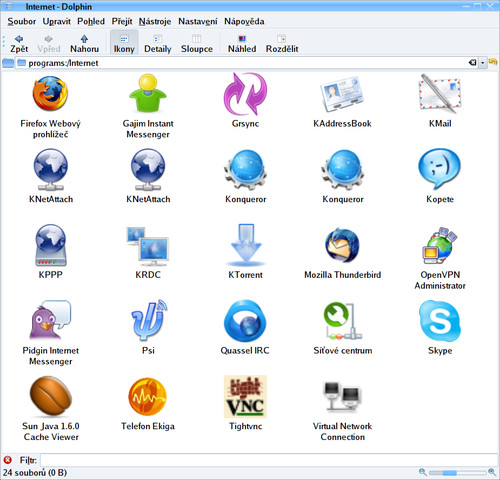Click the Rozdělit split view button

[x=282, y=43]
